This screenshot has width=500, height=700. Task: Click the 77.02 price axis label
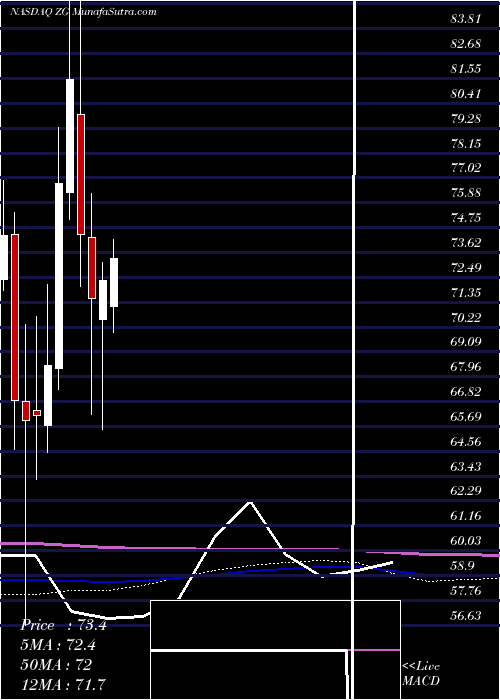tap(466, 168)
